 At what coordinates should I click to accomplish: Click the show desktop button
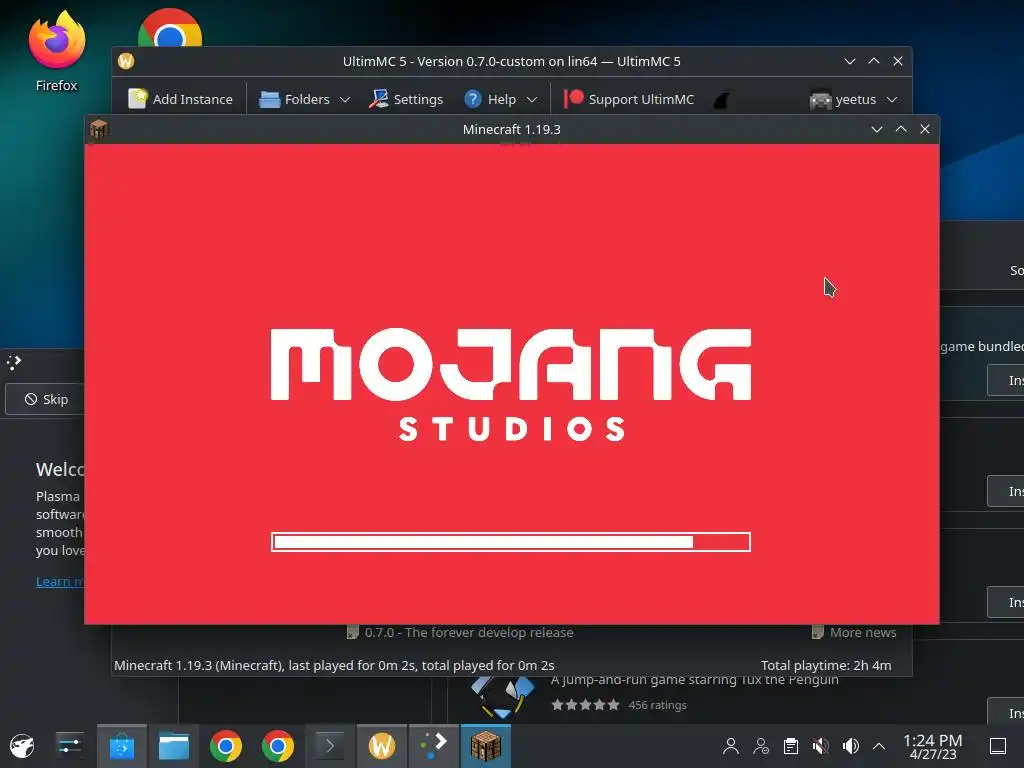[x=998, y=746]
